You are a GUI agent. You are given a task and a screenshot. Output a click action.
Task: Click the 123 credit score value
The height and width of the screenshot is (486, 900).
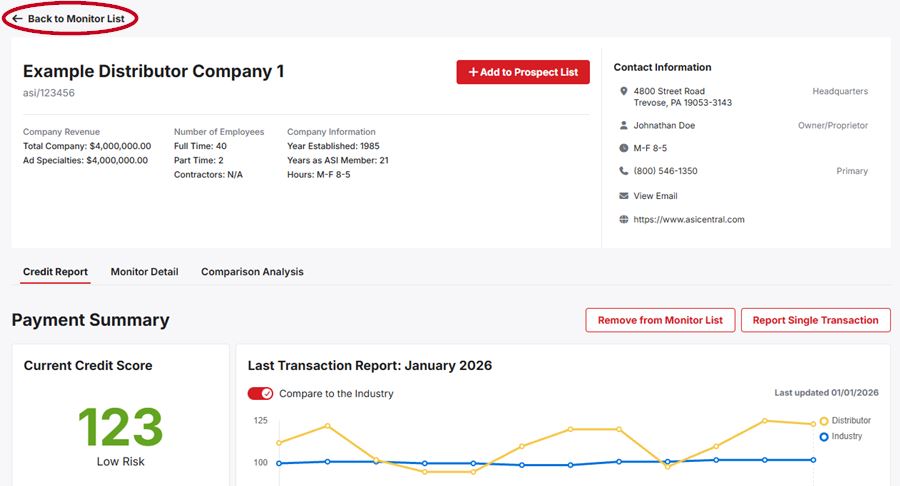[x=120, y=427]
